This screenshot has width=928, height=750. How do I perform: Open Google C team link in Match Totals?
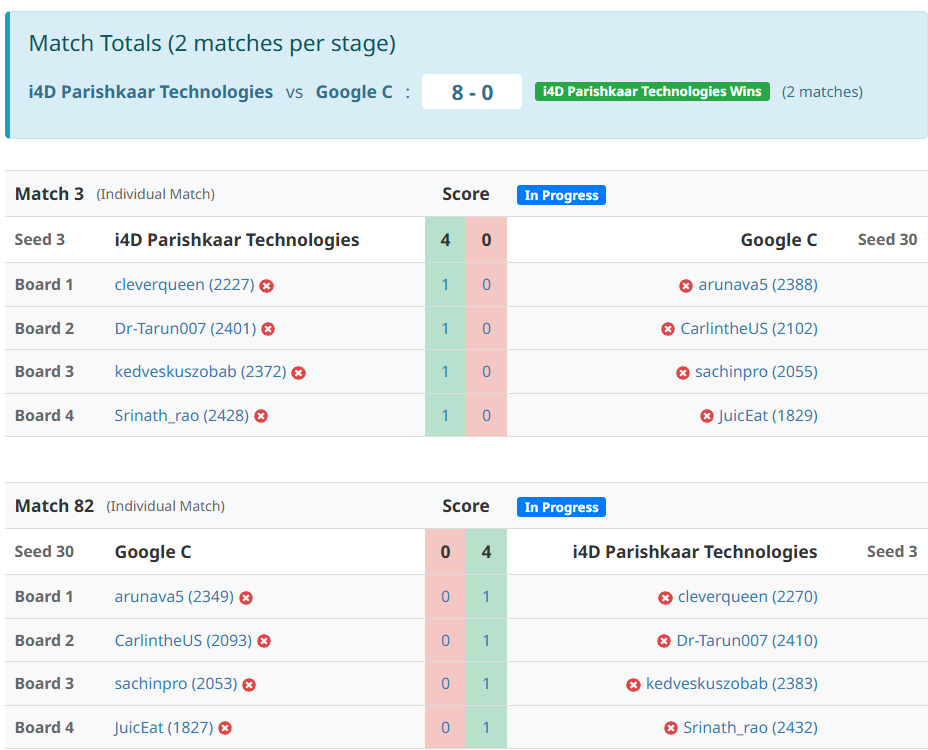(x=354, y=92)
